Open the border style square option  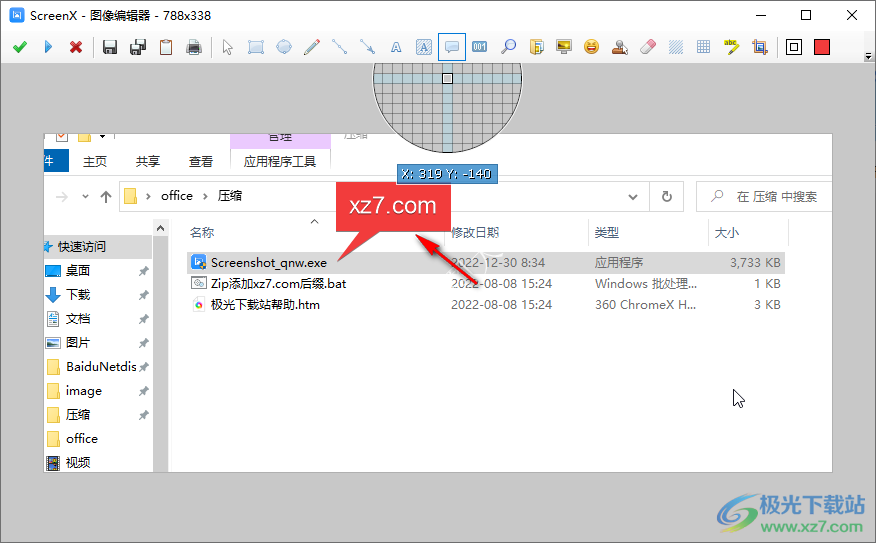tap(794, 47)
